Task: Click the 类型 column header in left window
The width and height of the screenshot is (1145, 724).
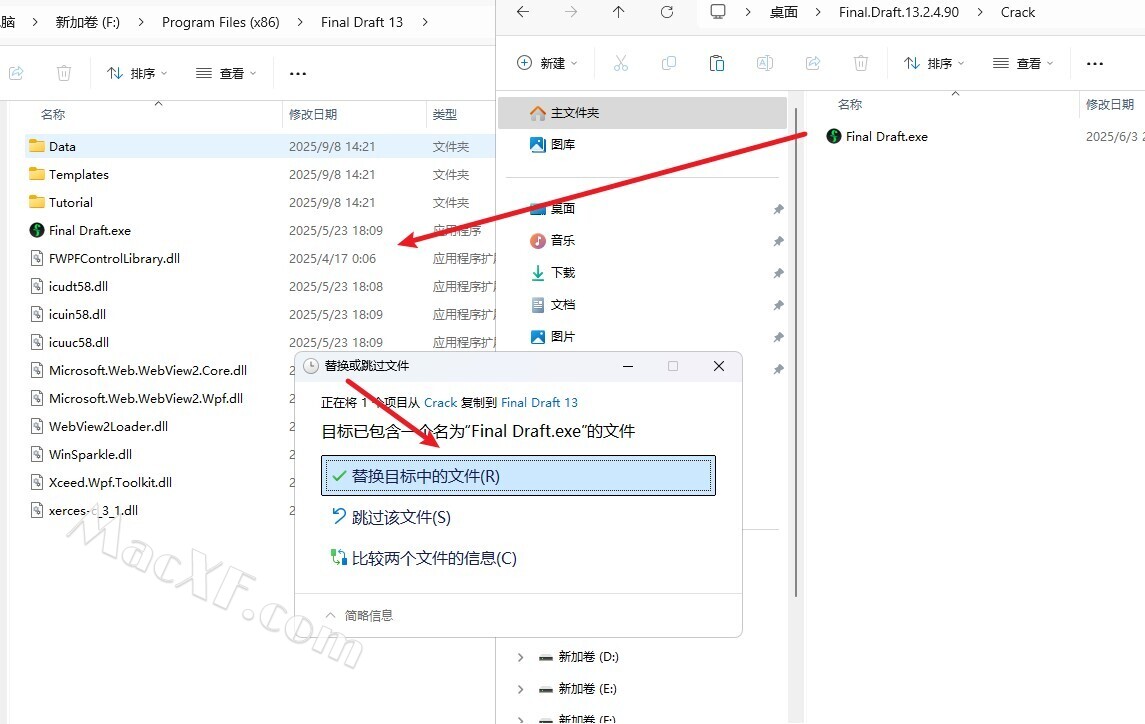Action: tap(445, 114)
